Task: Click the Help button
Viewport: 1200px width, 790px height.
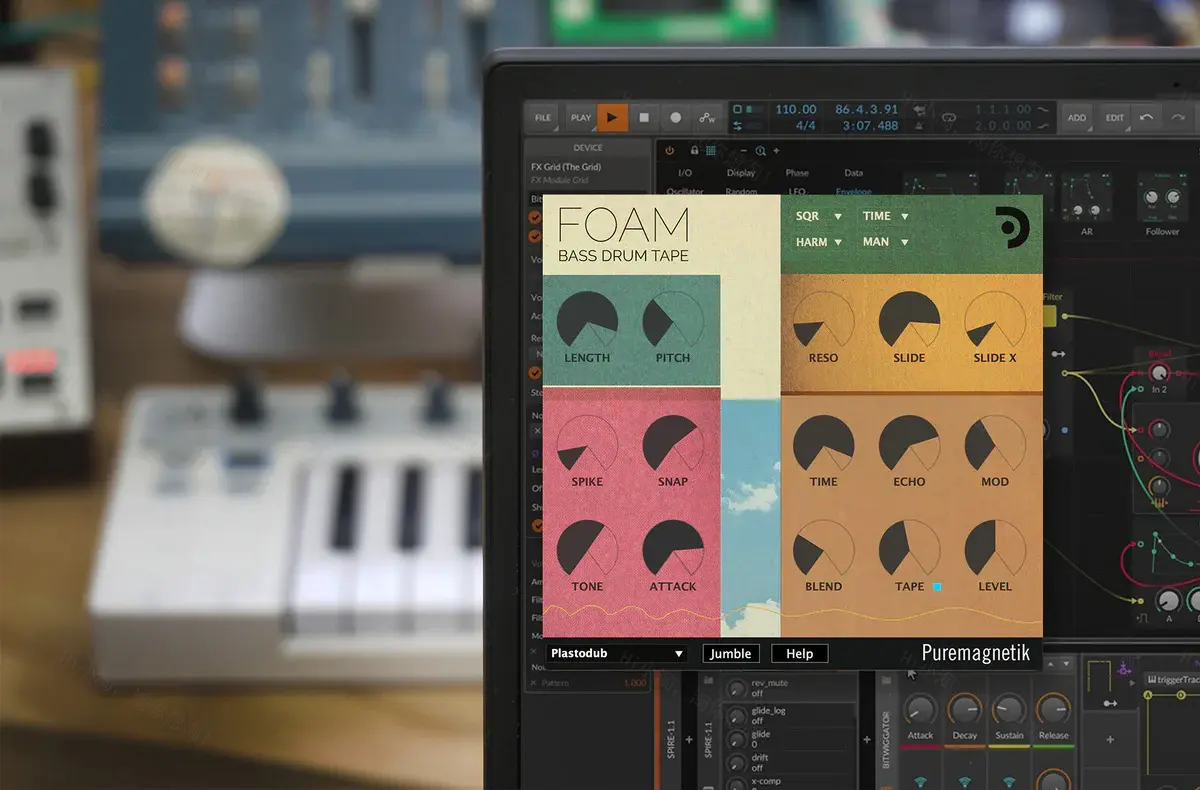Action: click(x=799, y=652)
